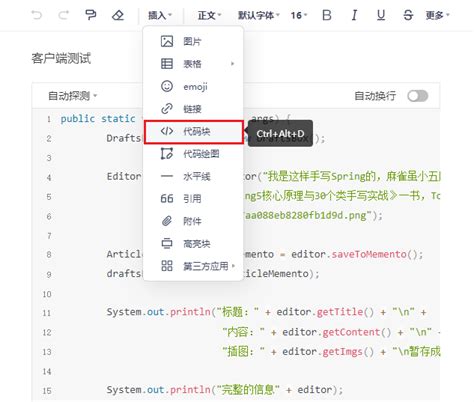This screenshot has height=402, width=474.
Task: Click the undo arrow icon
Action: coord(36,15)
